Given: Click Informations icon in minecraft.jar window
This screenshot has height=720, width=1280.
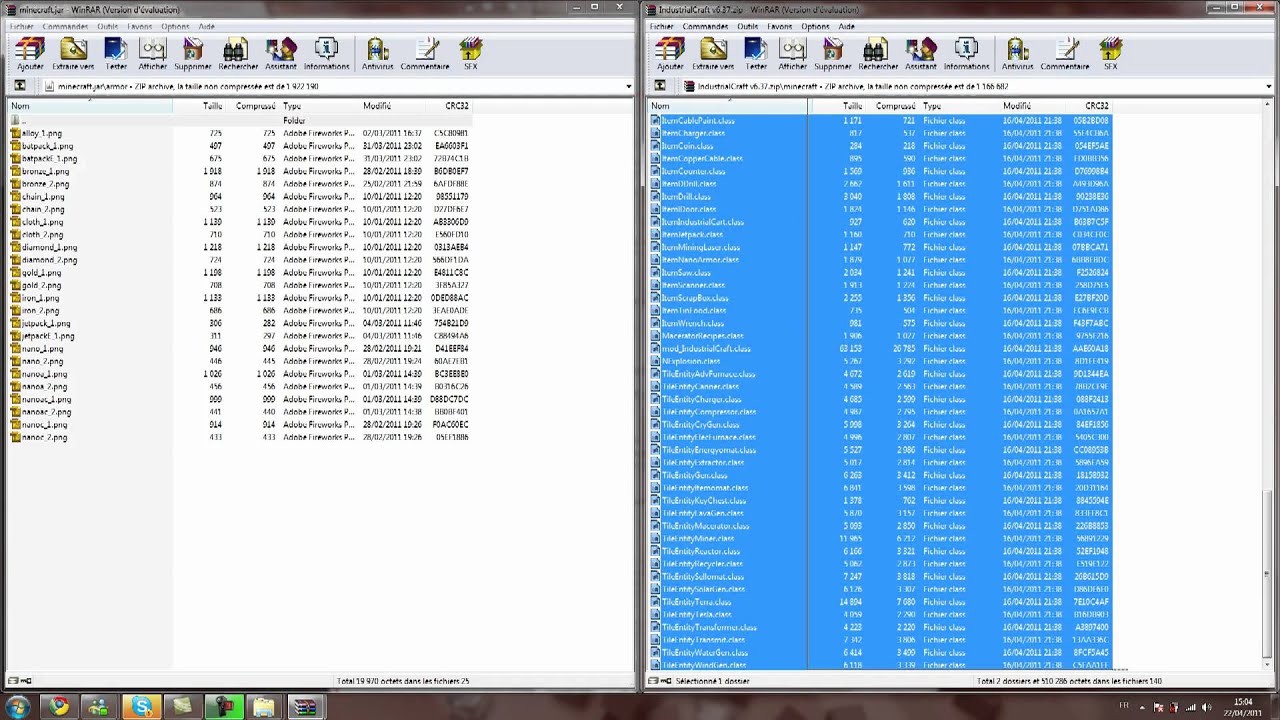Looking at the screenshot, I should click(326, 53).
